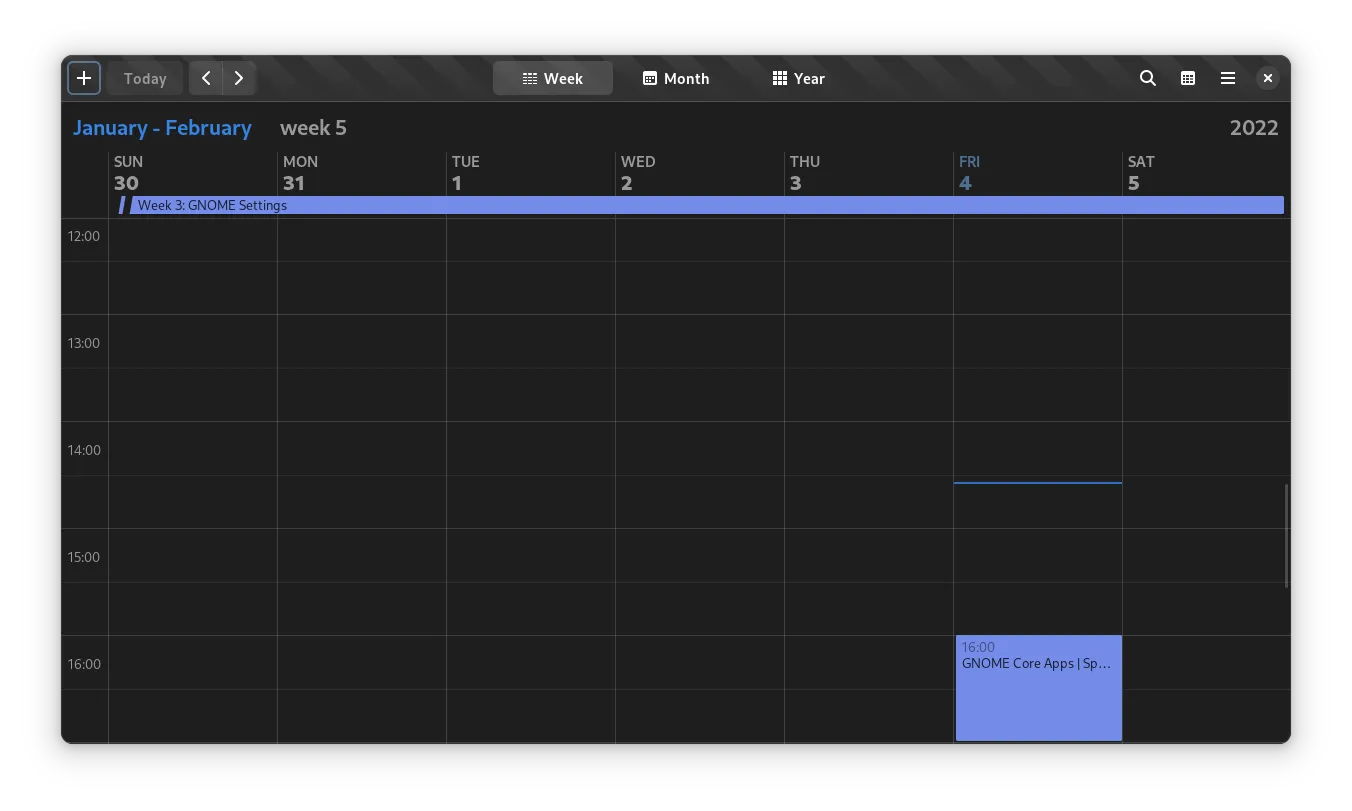
Task: Advance to the next week
Action: 239,78
